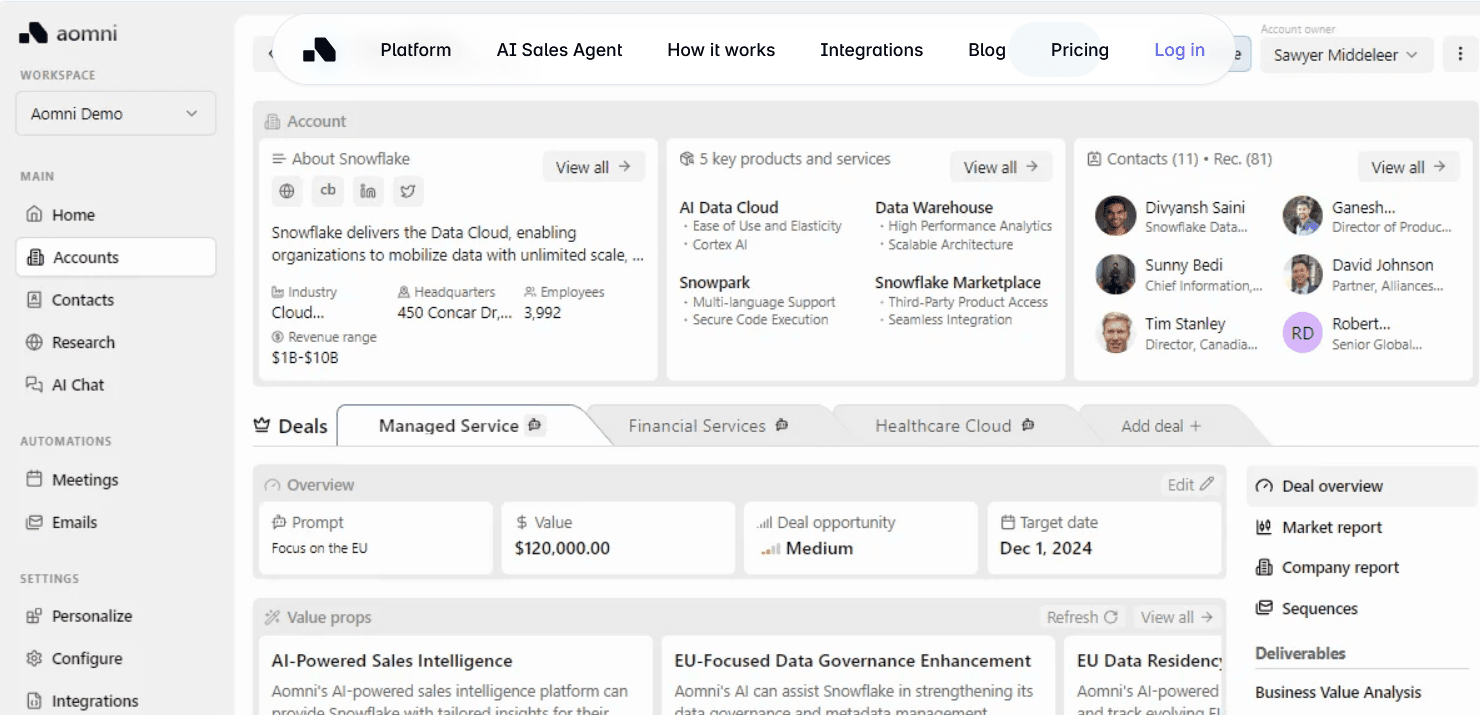Select the Healthcare Cloud deal tab
The image size is (1480, 715).
[943, 426]
